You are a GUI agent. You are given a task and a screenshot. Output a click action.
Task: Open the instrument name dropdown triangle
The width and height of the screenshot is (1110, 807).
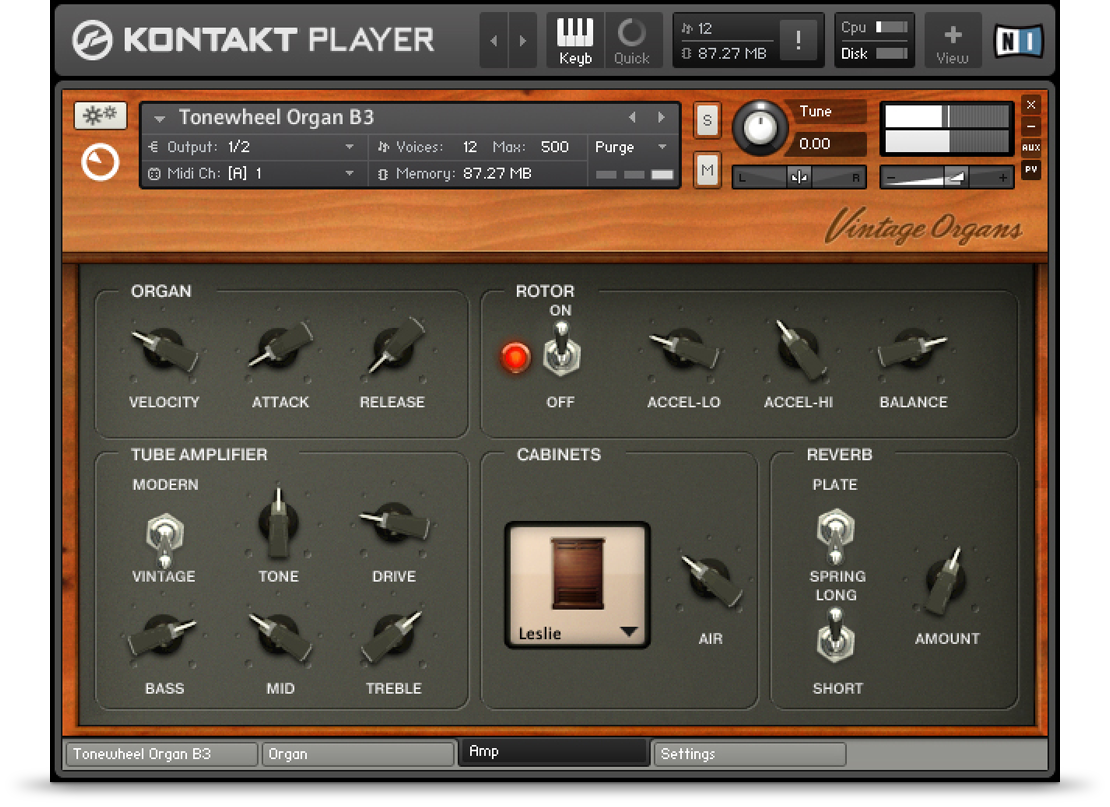coord(159,118)
